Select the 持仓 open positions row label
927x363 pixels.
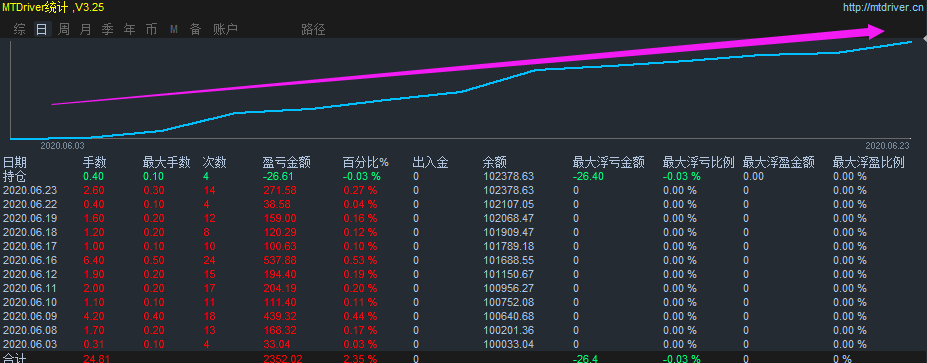click(15, 176)
